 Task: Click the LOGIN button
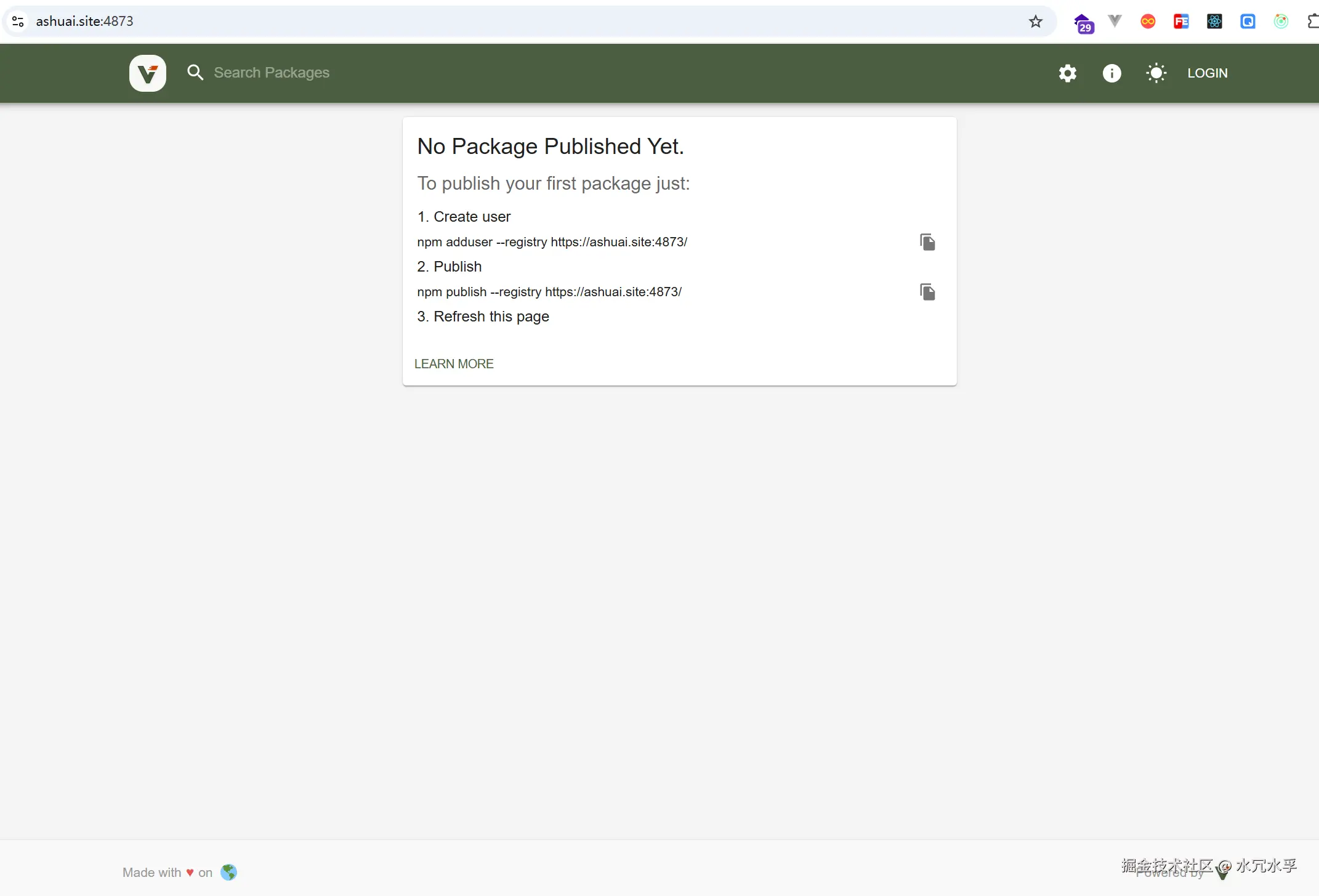tap(1207, 73)
